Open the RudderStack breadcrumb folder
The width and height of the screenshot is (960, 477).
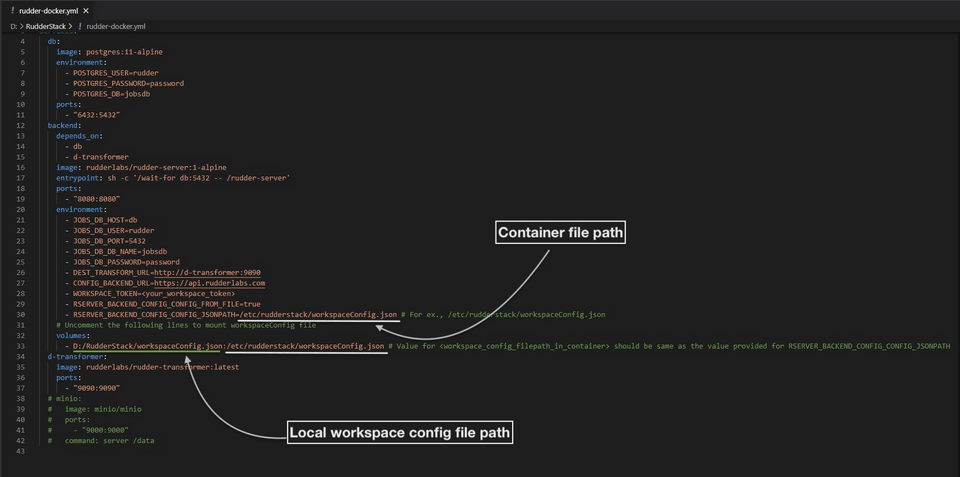pyautogui.click(x=46, y=26)
